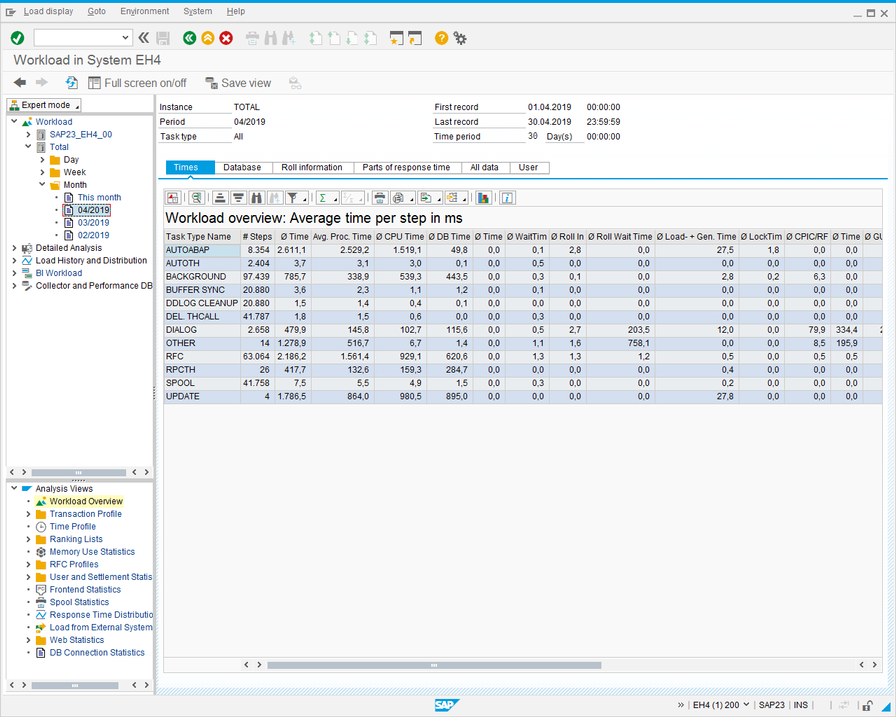Click the Export icon on the grid toolbar
Screen dimensions: 896x717
click(424, 197)
